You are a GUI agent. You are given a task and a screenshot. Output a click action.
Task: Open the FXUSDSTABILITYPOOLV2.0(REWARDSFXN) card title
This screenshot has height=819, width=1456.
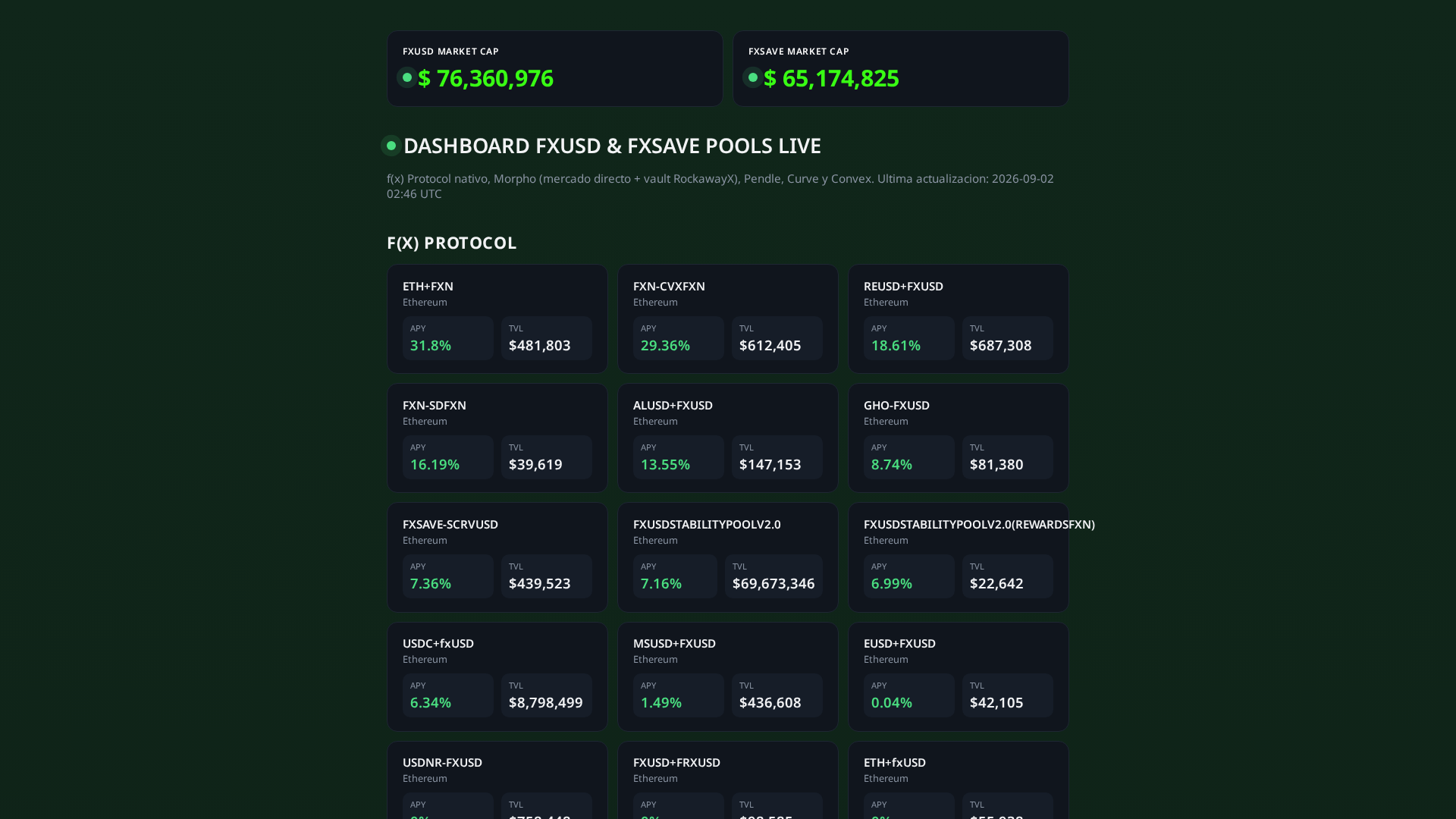[980, 524]
